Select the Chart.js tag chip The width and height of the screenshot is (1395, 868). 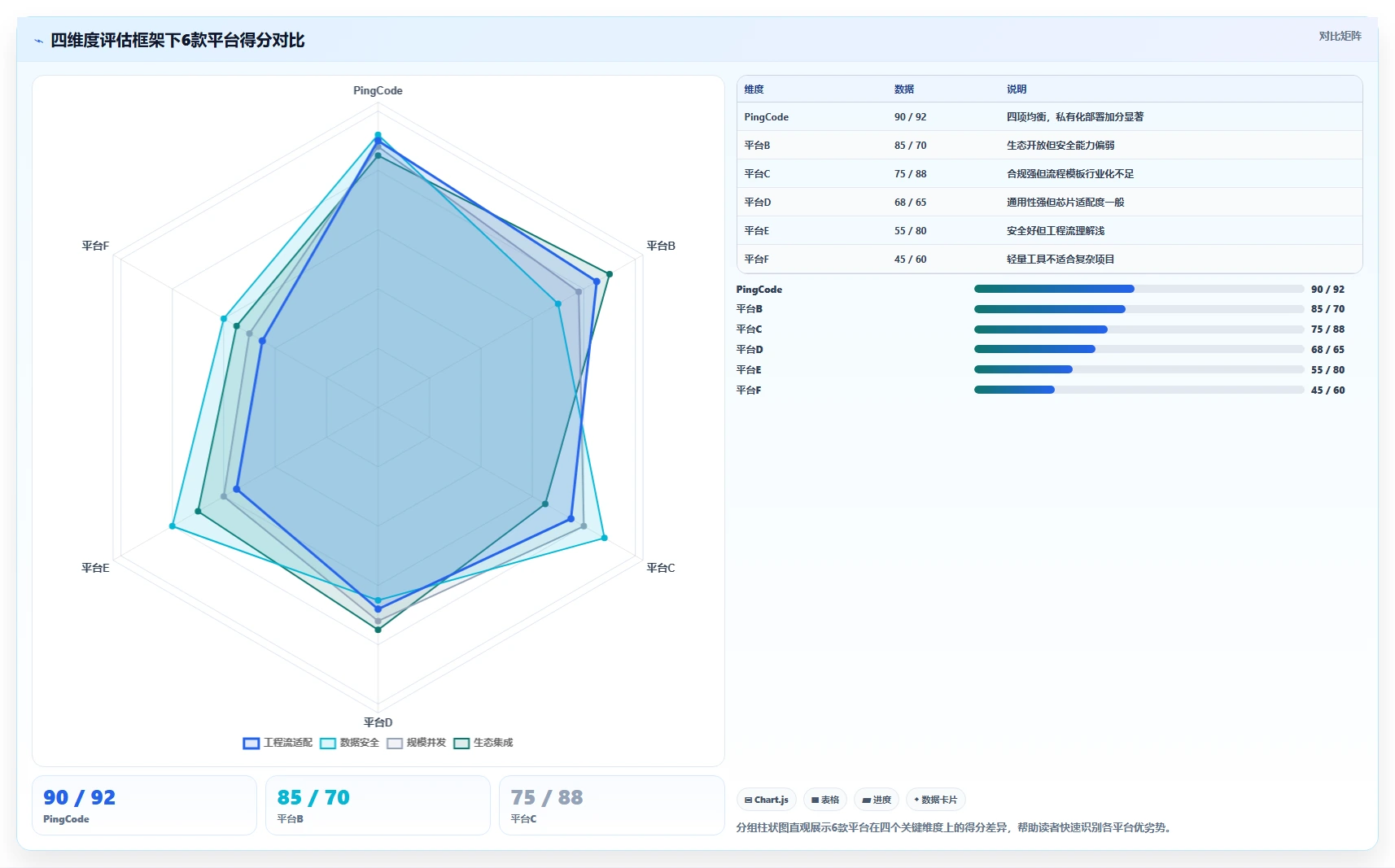(767, 800)
